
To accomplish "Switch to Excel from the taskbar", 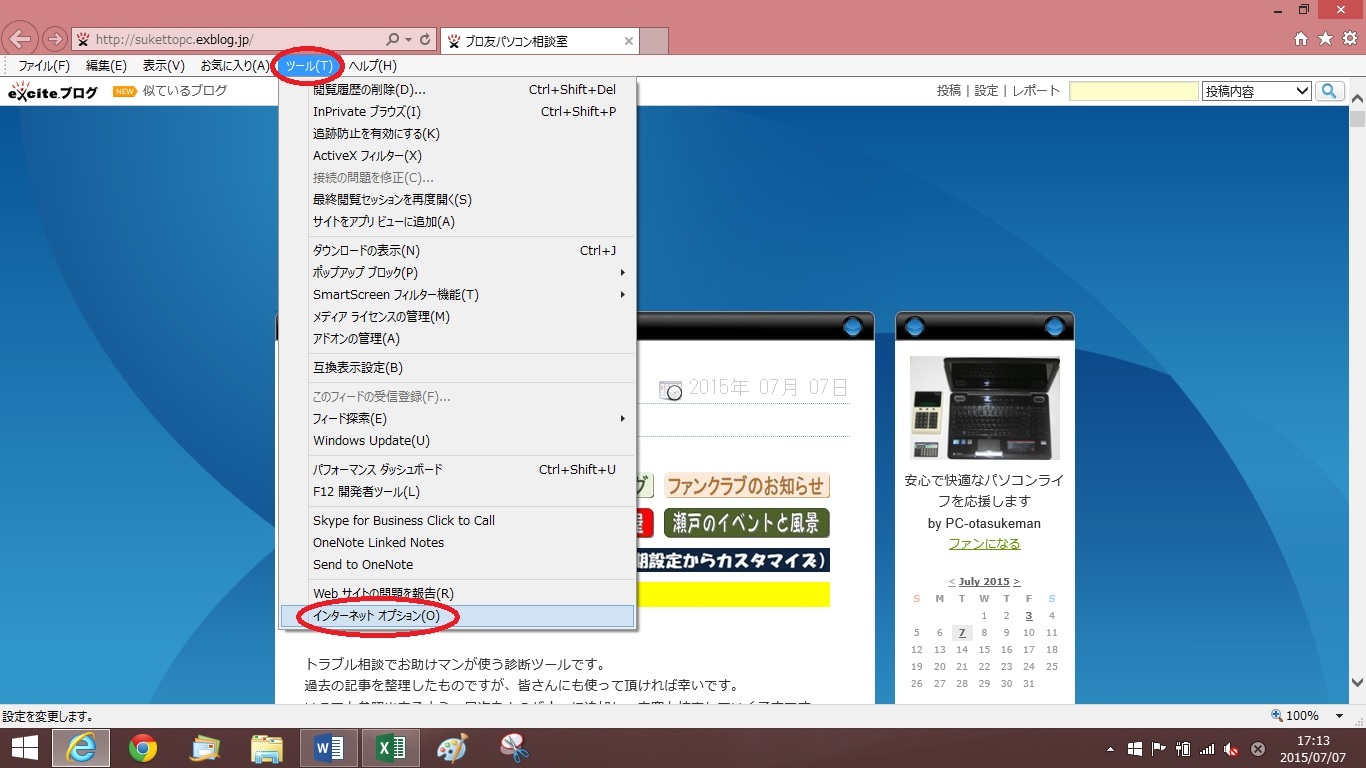I will pyautogui.click(x=390, y=747).
